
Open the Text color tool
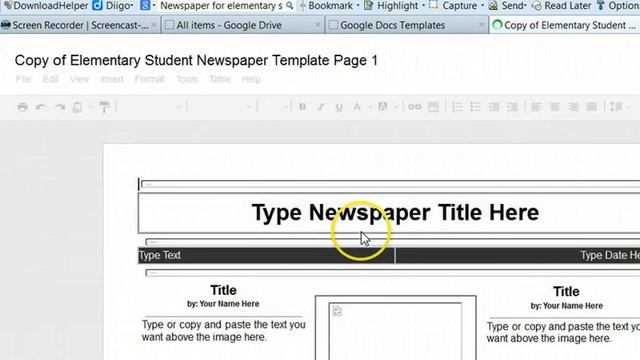coord(357,107)
